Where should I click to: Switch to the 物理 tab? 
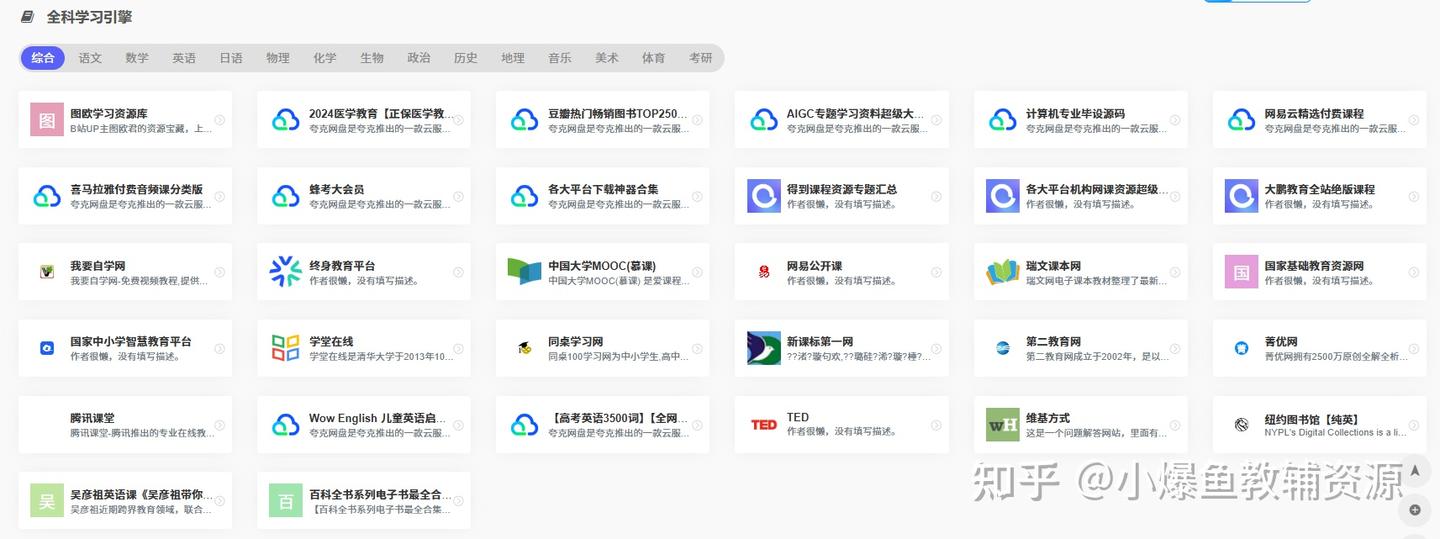tap(278, 58)
